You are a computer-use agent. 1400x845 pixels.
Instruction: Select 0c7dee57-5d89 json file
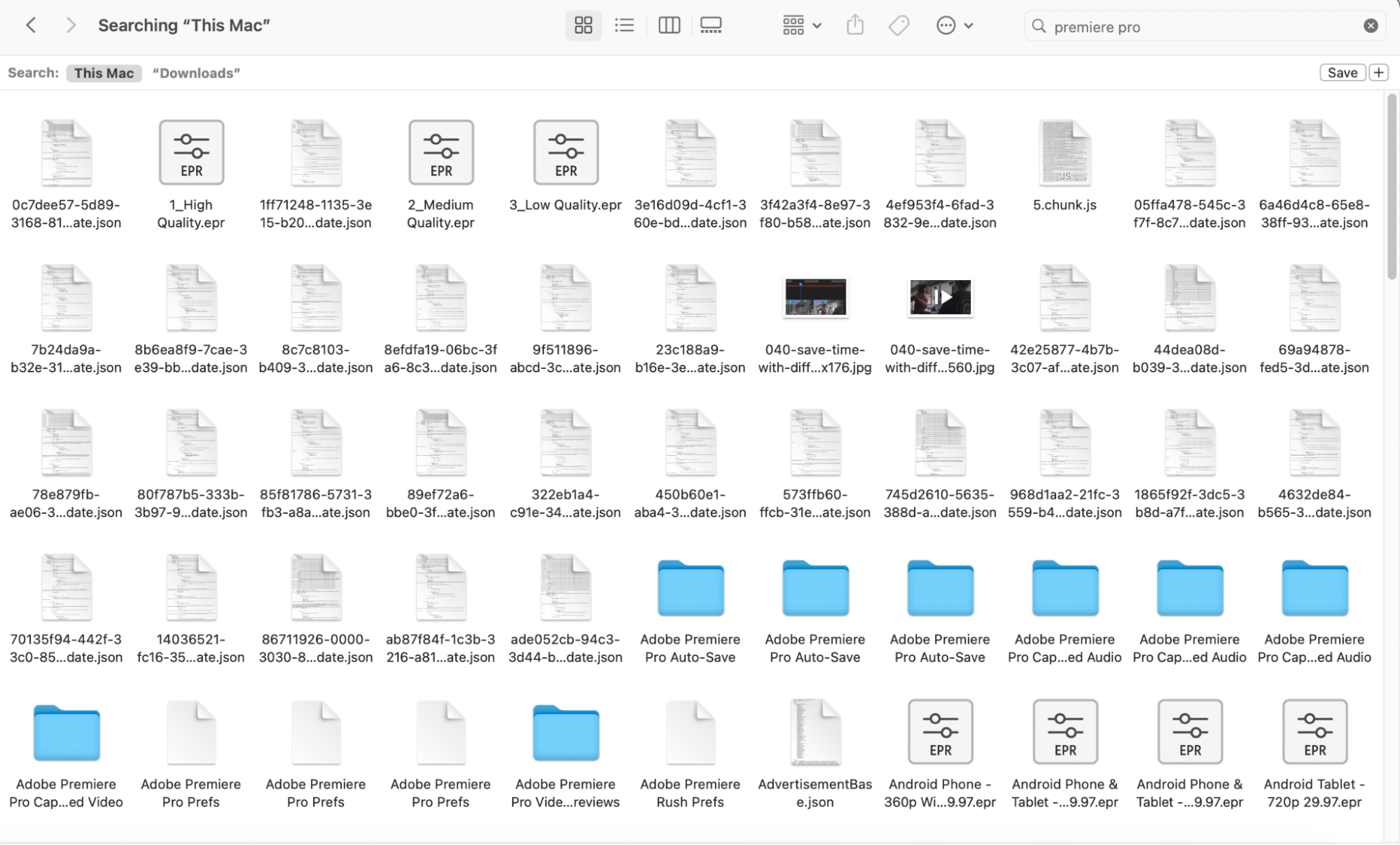[x=67, y=153]
